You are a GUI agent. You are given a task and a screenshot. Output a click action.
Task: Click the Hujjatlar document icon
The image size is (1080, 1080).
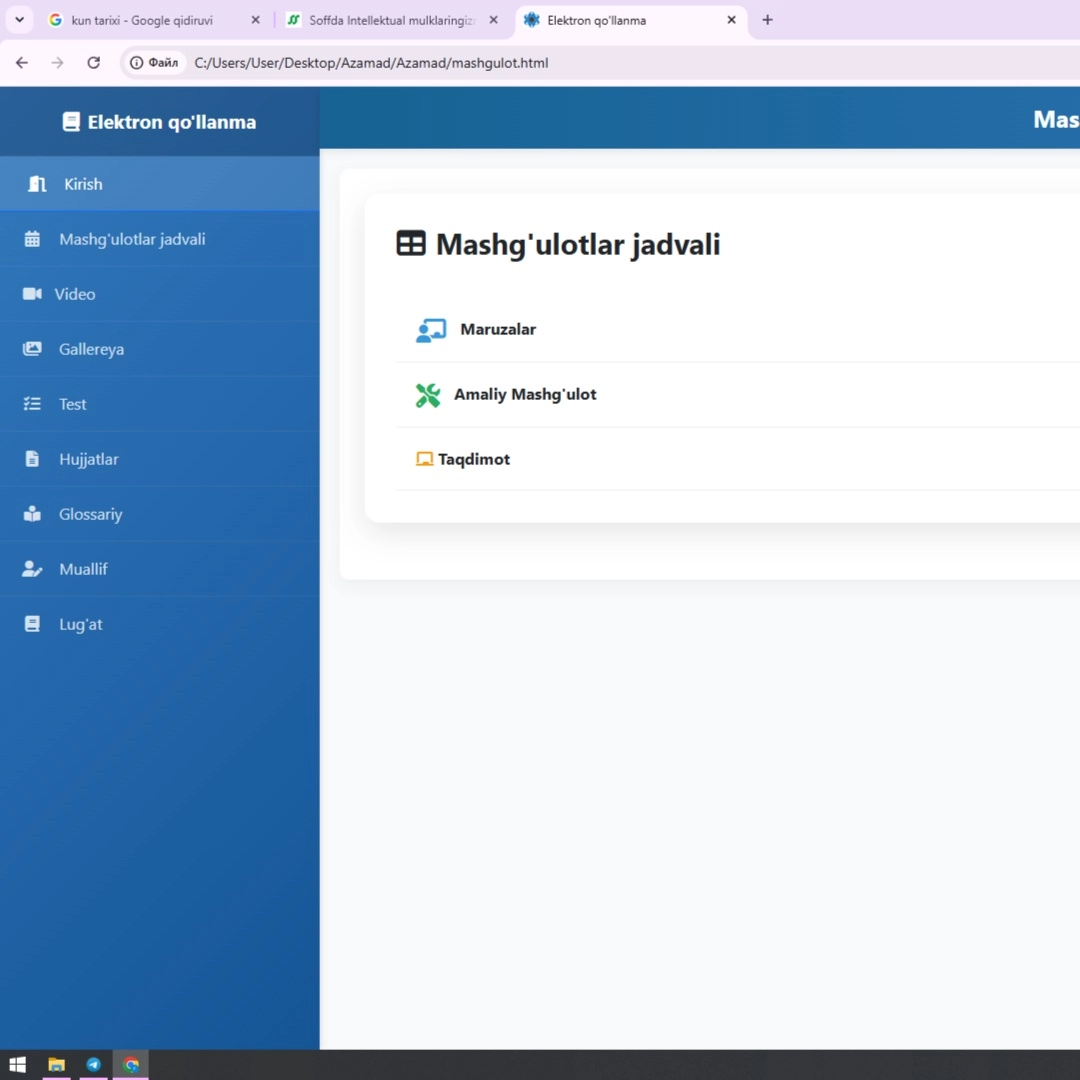pyautogui.click(x=32, y=459)
